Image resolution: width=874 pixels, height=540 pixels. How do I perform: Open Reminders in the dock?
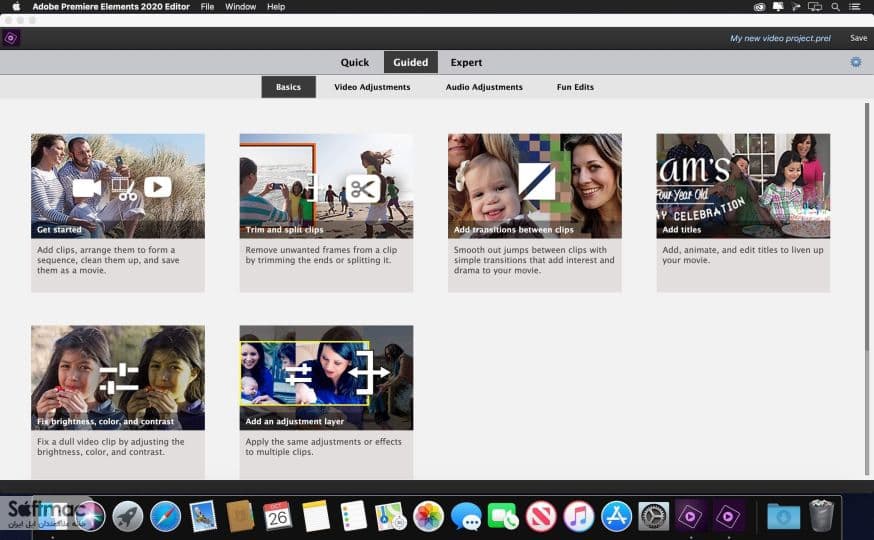tap(353, 516)
